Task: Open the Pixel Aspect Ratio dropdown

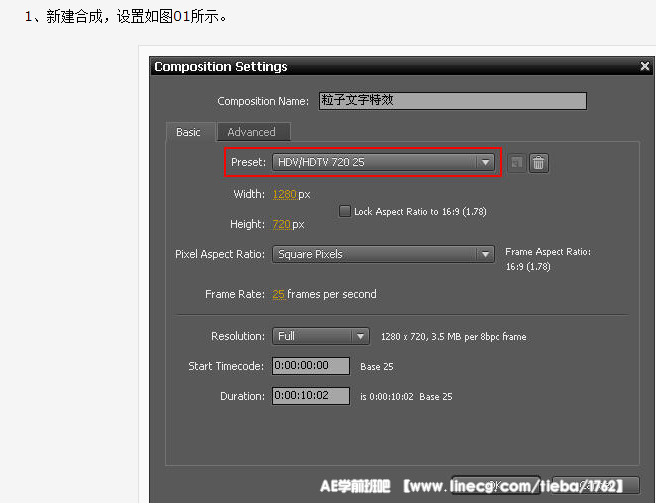Action: [383, 254]
